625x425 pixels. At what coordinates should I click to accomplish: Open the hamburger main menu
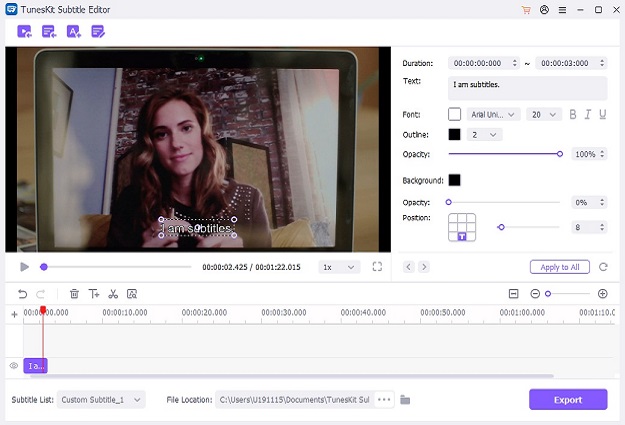562,10
